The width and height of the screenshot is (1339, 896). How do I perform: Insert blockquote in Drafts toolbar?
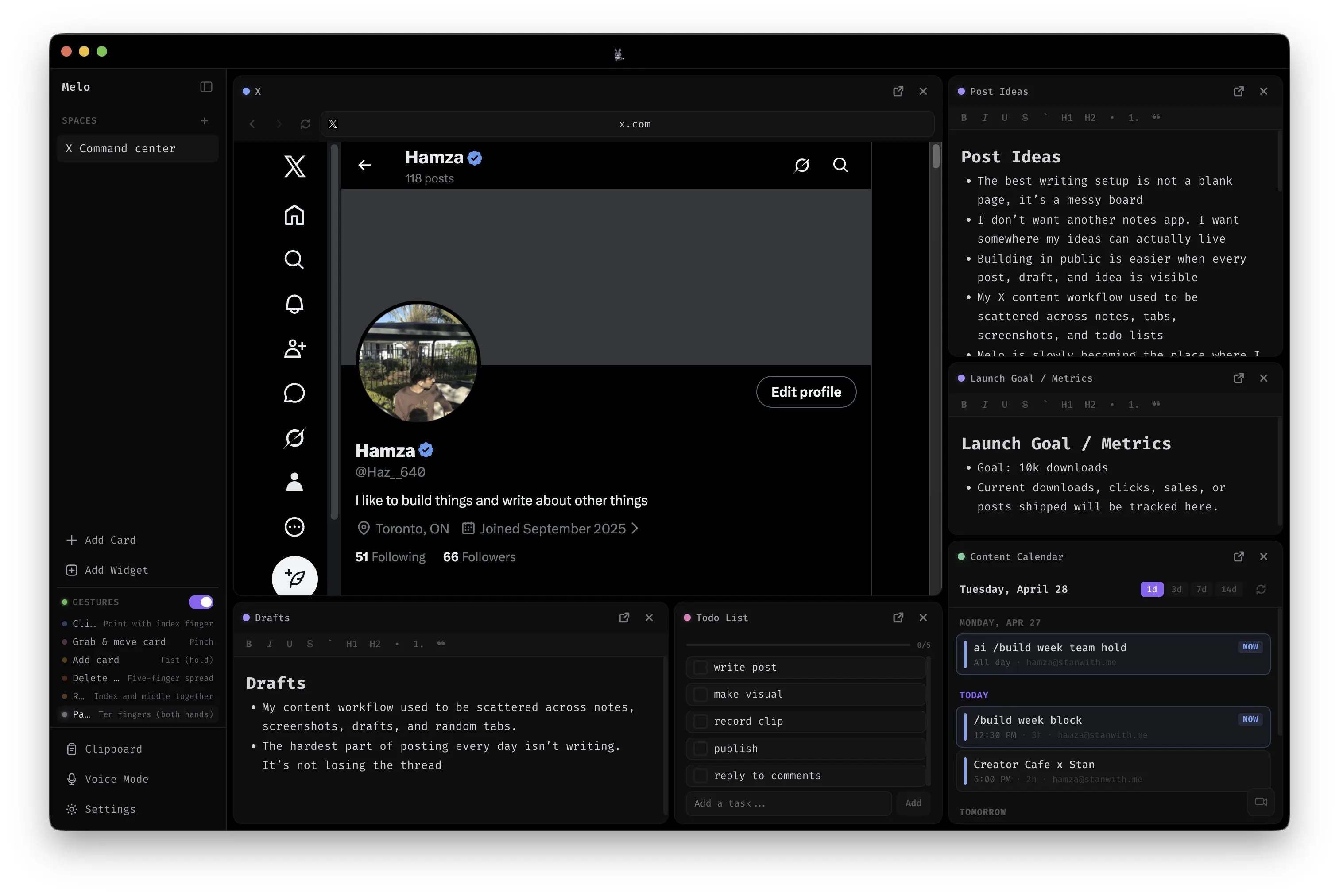click(x=441, y=644)
